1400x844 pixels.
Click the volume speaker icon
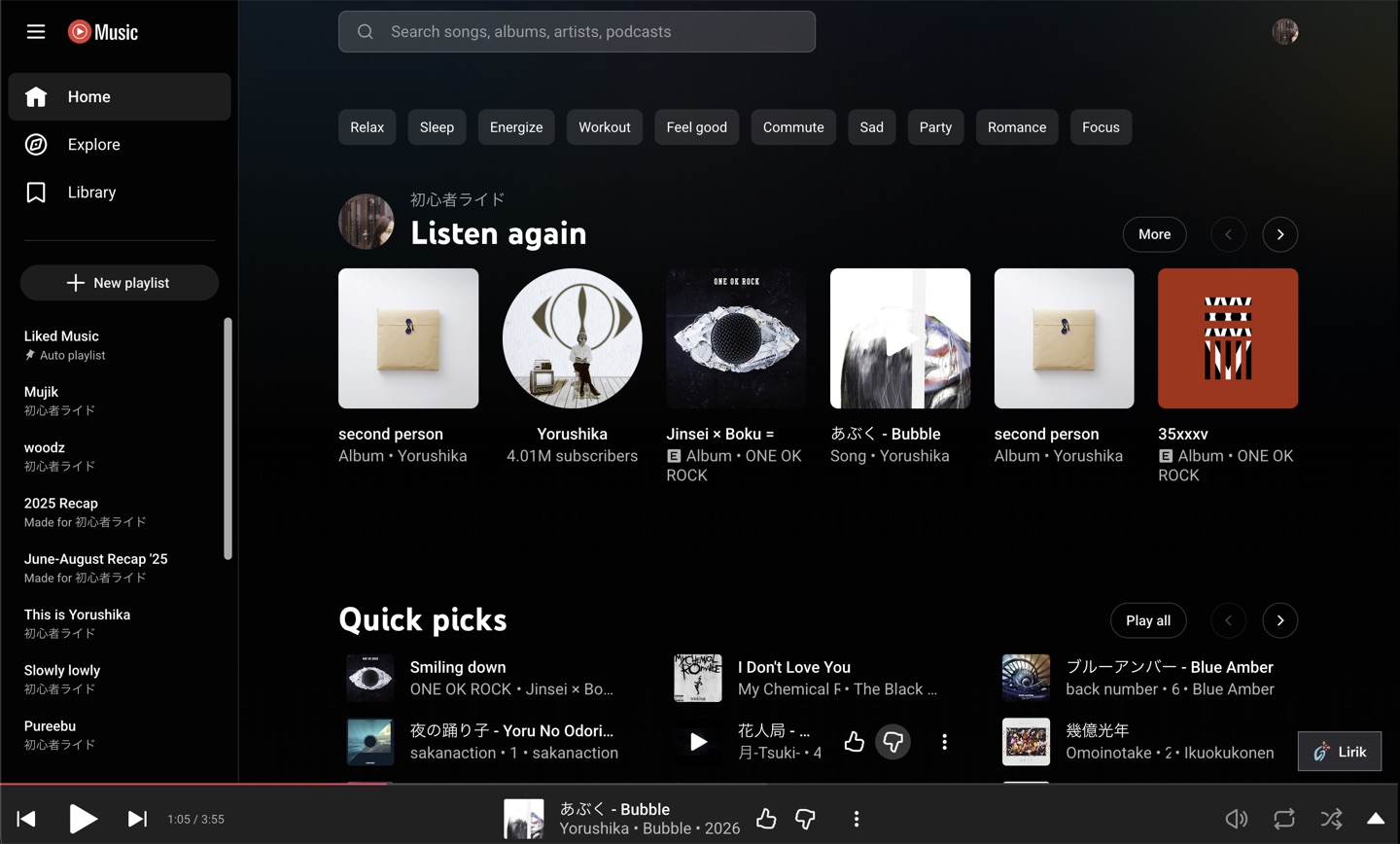[x=1236, y=819]
